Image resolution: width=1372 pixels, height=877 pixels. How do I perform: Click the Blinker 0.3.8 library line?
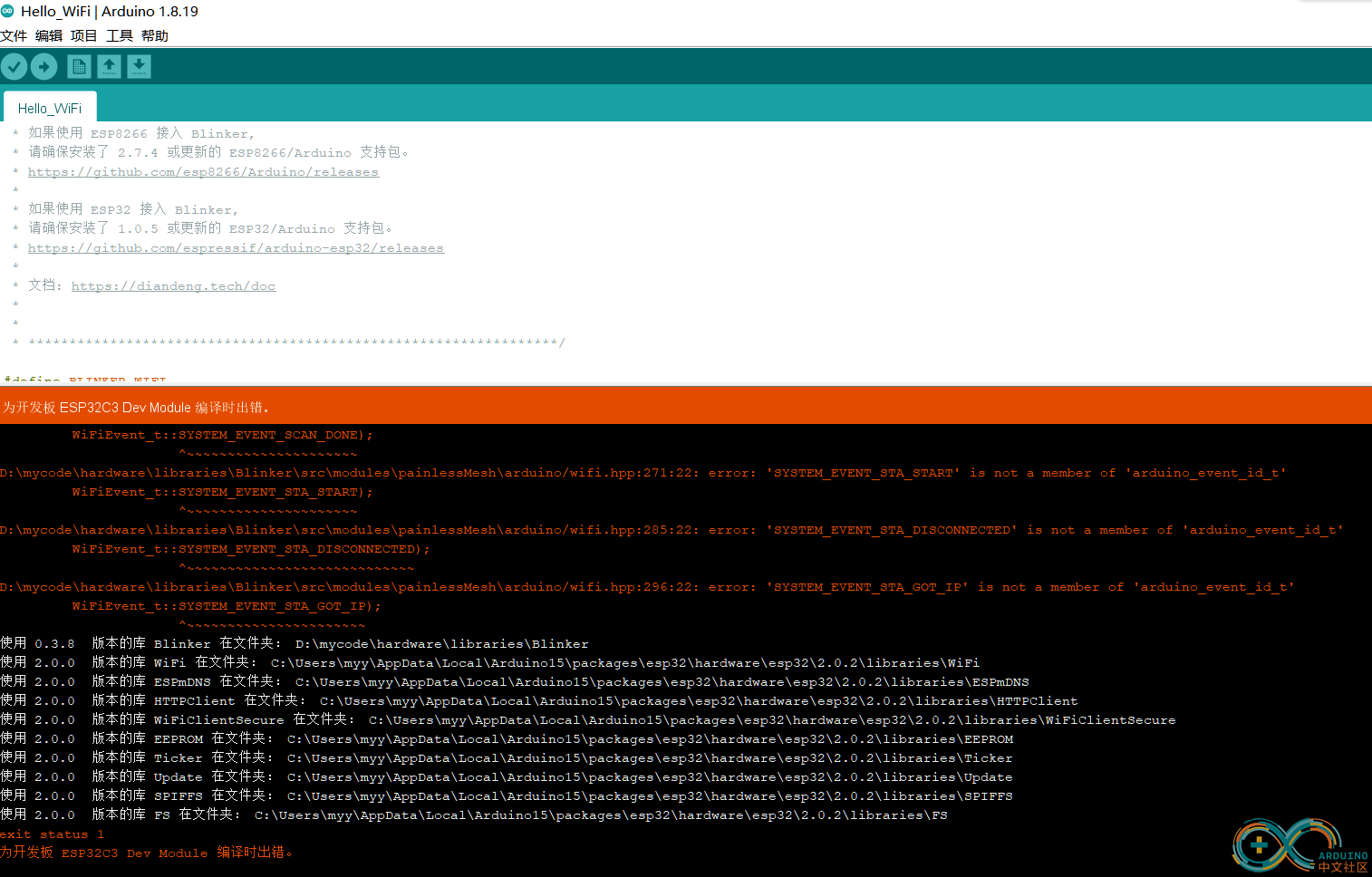[x=295, y=644]
